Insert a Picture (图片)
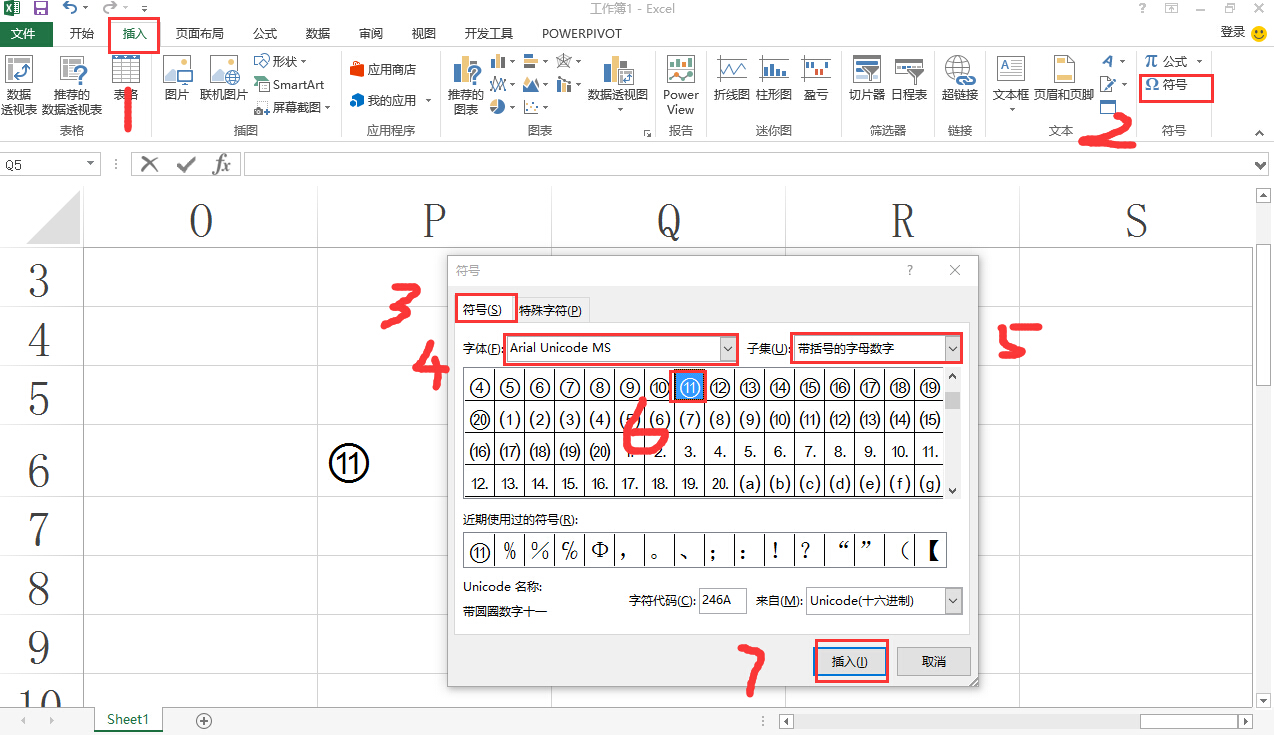 pyautogui.click(x=177, y=78)
